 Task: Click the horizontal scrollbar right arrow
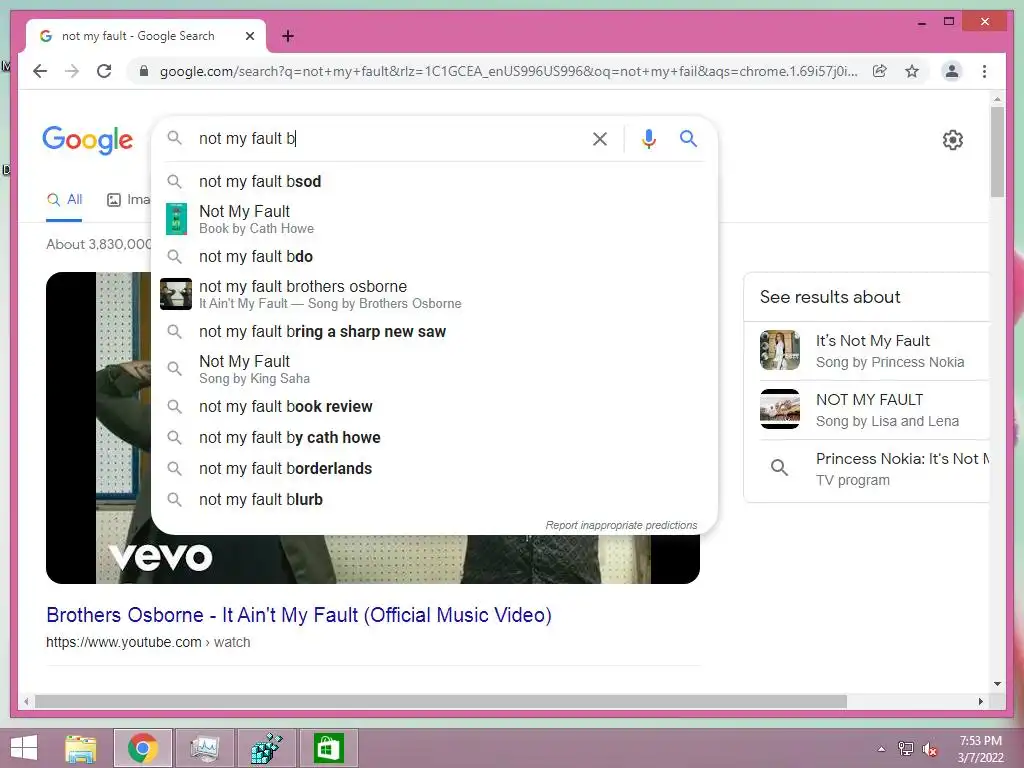980,701
